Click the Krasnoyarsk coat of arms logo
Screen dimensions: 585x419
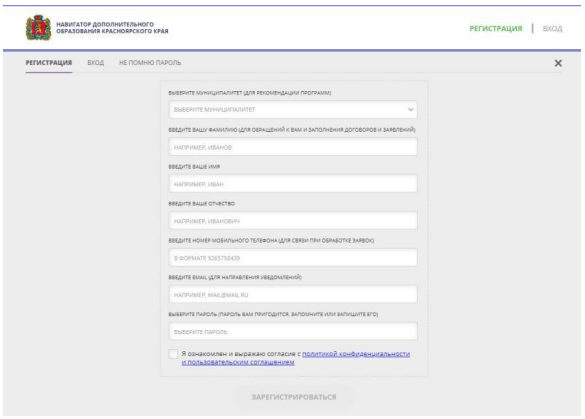[38, 28]
